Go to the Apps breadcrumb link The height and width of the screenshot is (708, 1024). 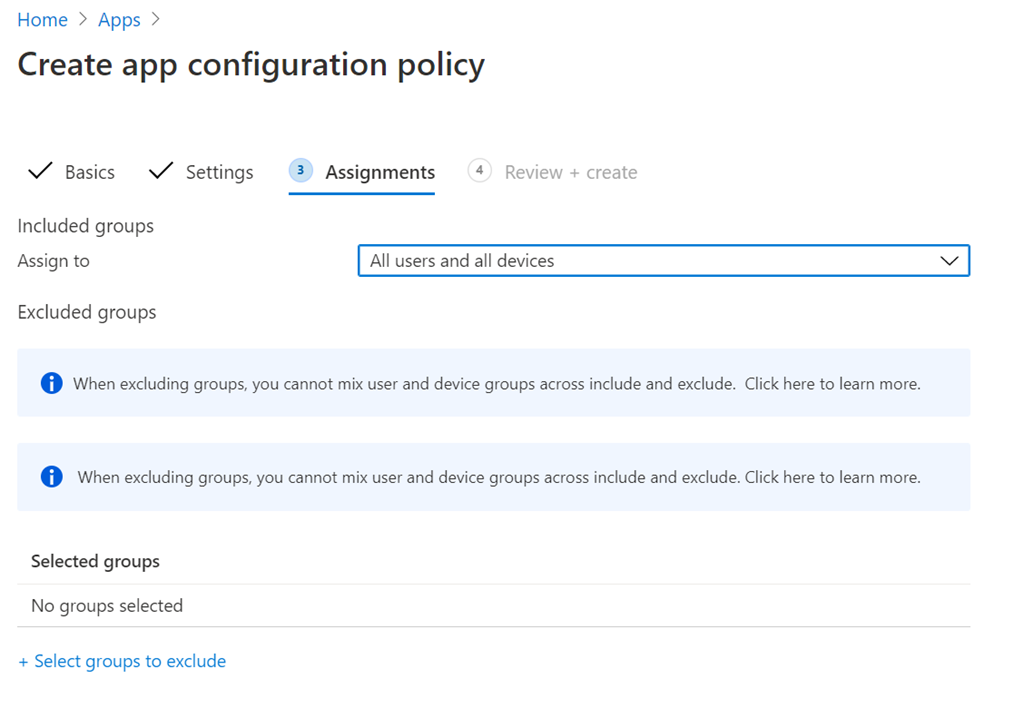[x=119, y=20]
